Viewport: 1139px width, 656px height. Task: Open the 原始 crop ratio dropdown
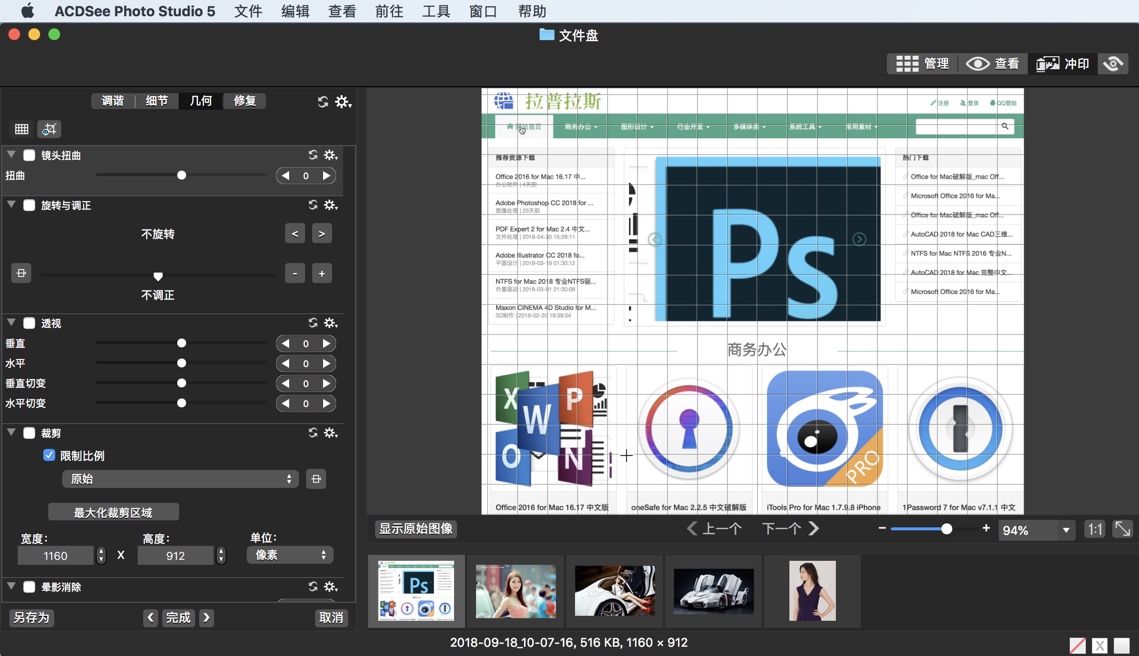click(x=180, y=479)
